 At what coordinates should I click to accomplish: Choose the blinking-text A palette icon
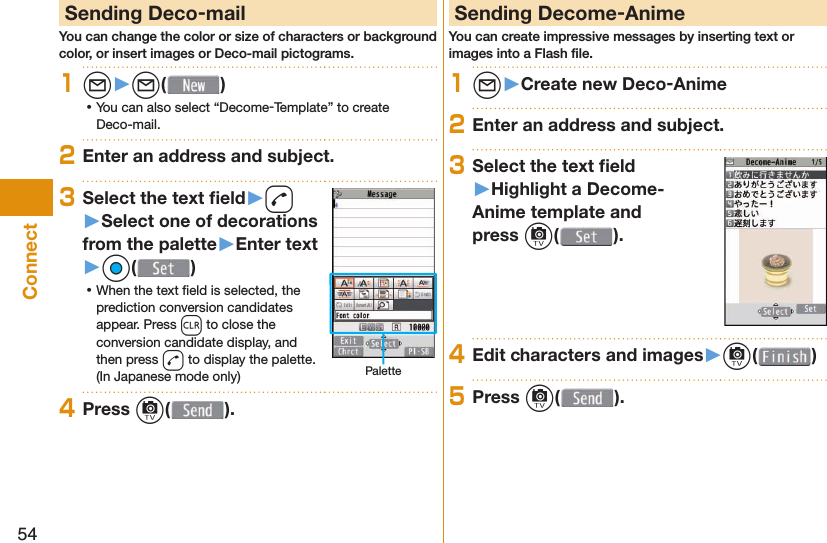pyautogui.click(x=403, y=283)
